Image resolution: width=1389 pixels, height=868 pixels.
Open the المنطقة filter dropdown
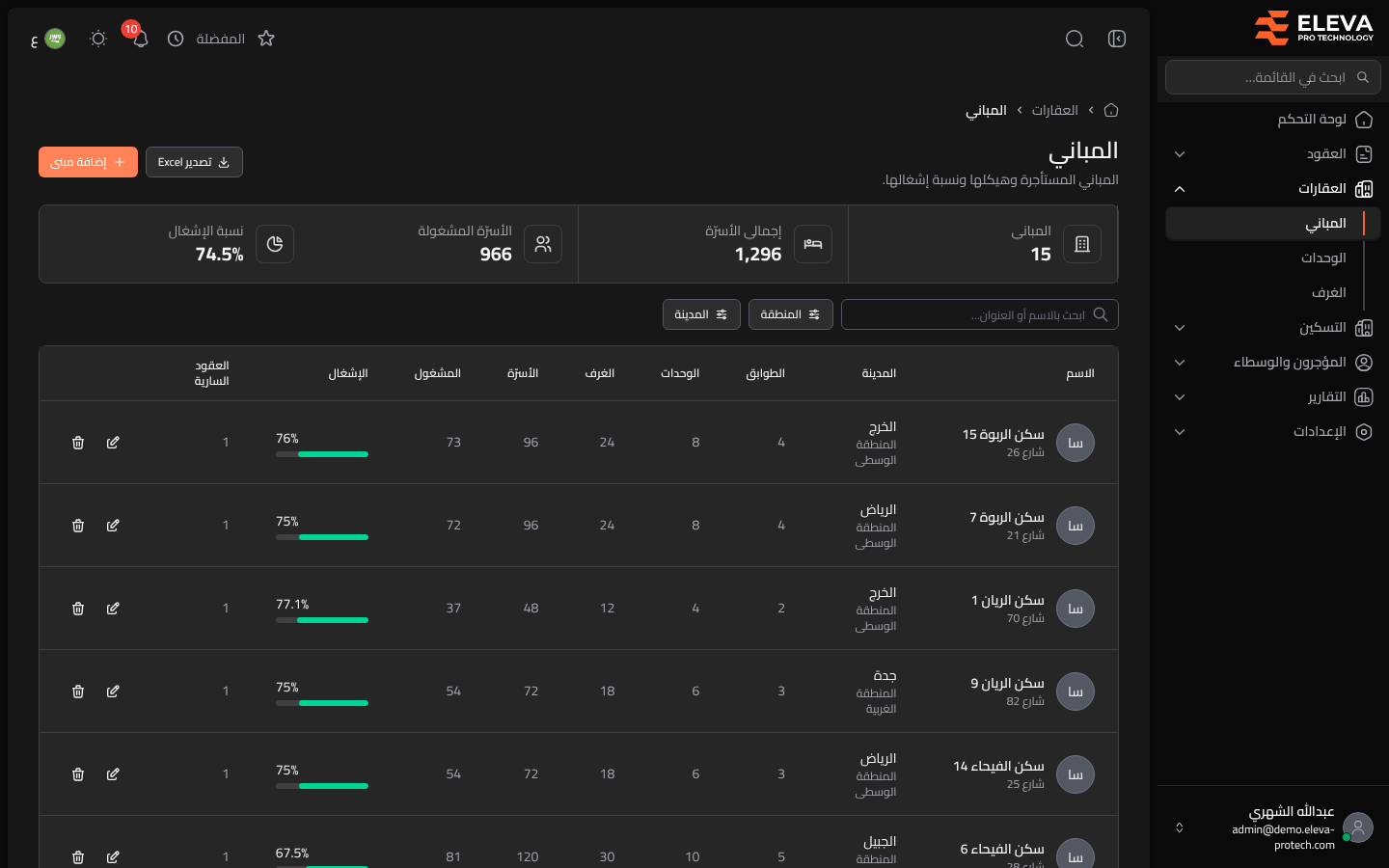pos(791,314)
